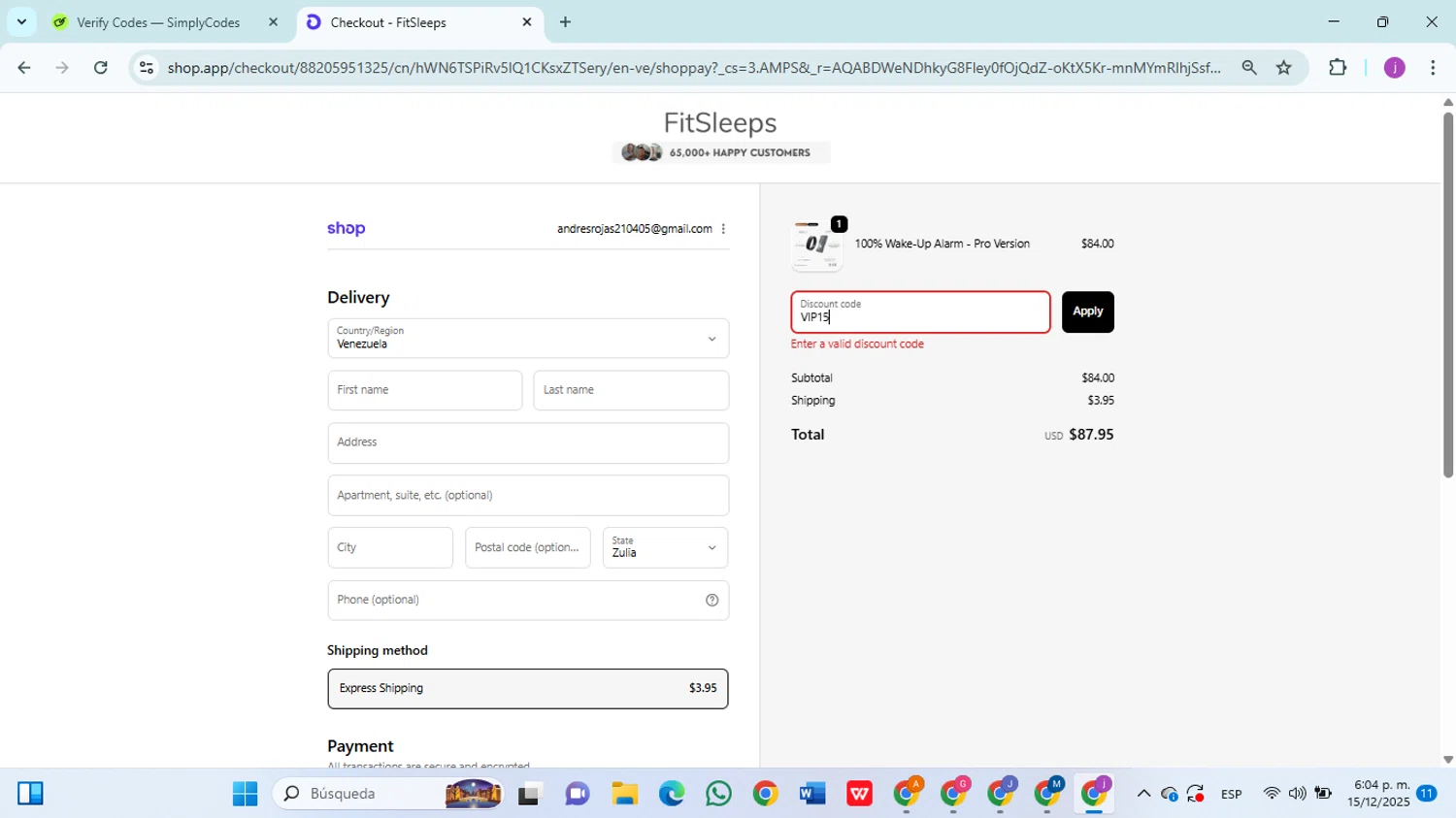
Task: Open File Explorer from taskbar
Action: point(624,794)
